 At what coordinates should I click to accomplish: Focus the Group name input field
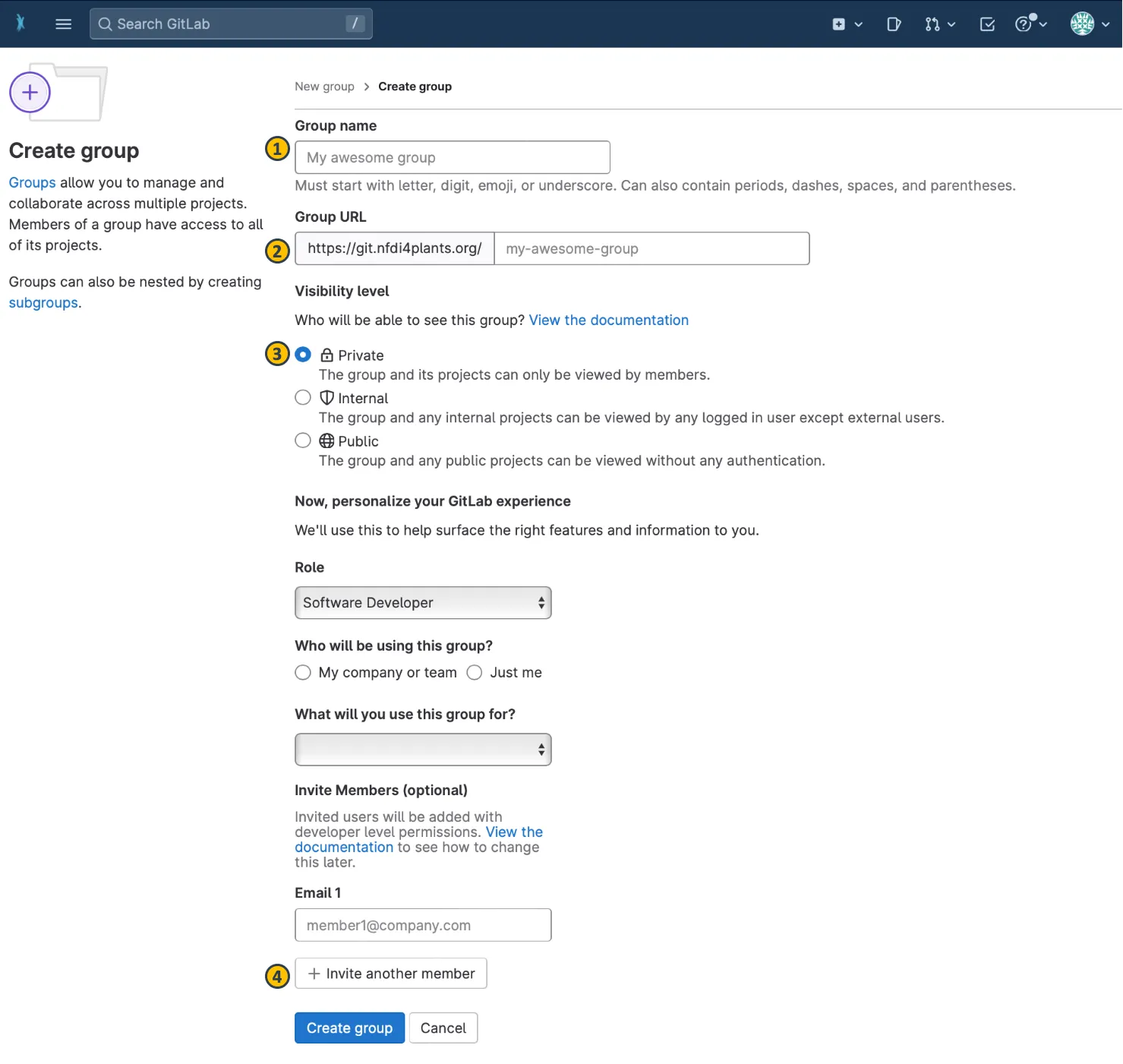[452, 157]
